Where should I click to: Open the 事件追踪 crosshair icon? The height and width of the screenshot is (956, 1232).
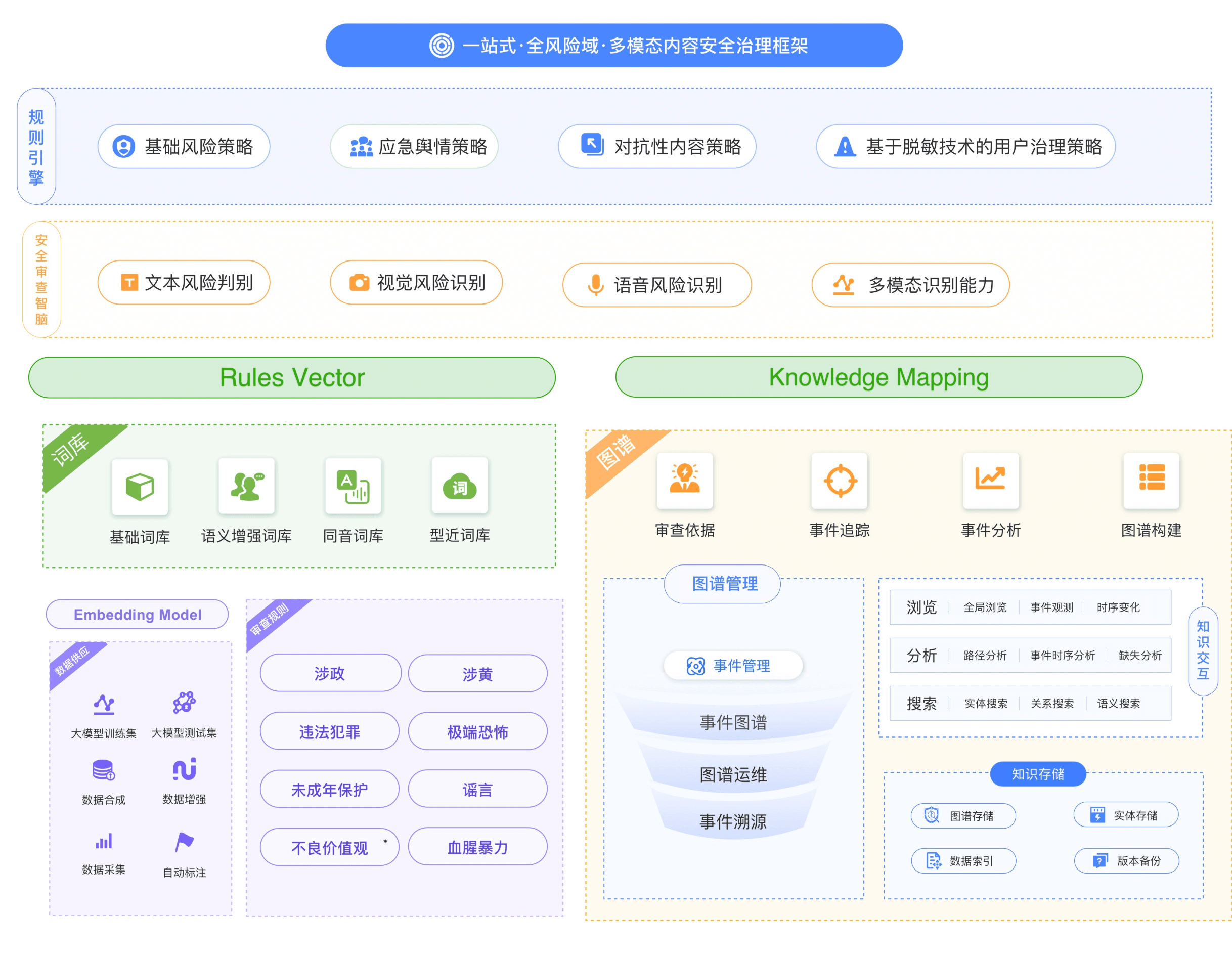(x=840, y=480)
